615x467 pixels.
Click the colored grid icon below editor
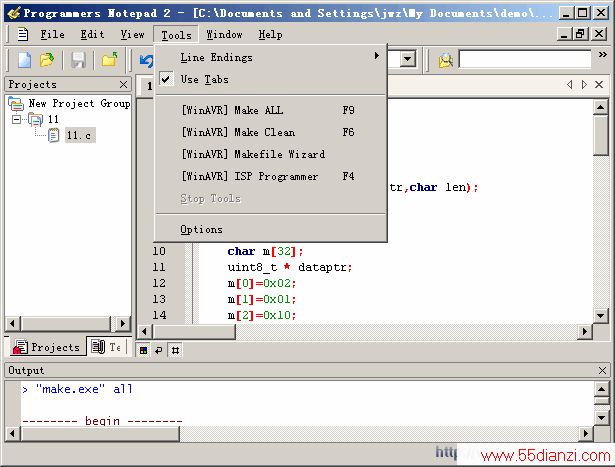point(144,350)
